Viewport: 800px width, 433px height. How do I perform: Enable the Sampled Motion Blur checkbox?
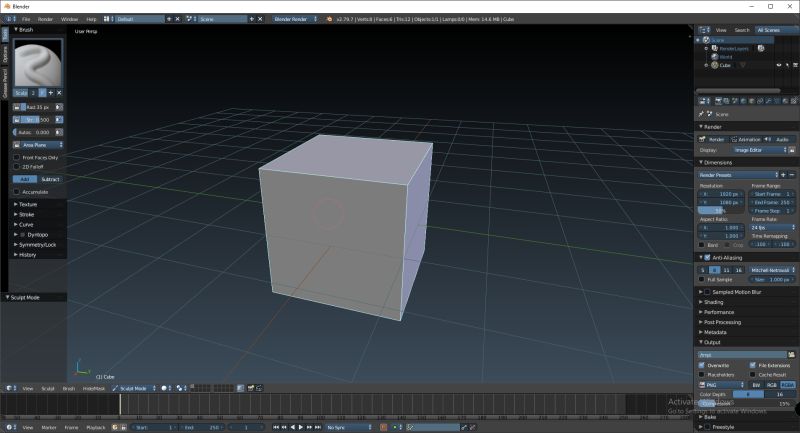click(x=707, y=292)
